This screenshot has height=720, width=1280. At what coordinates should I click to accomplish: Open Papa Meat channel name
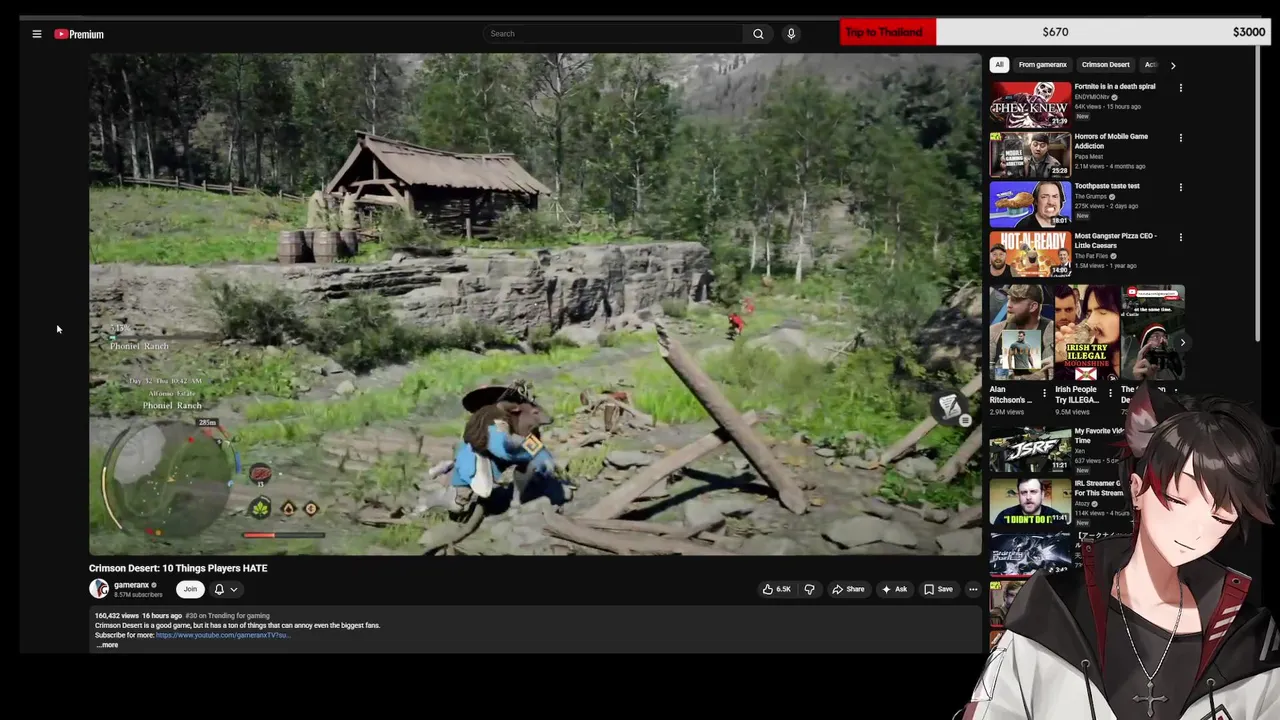tap(1089, 156)
